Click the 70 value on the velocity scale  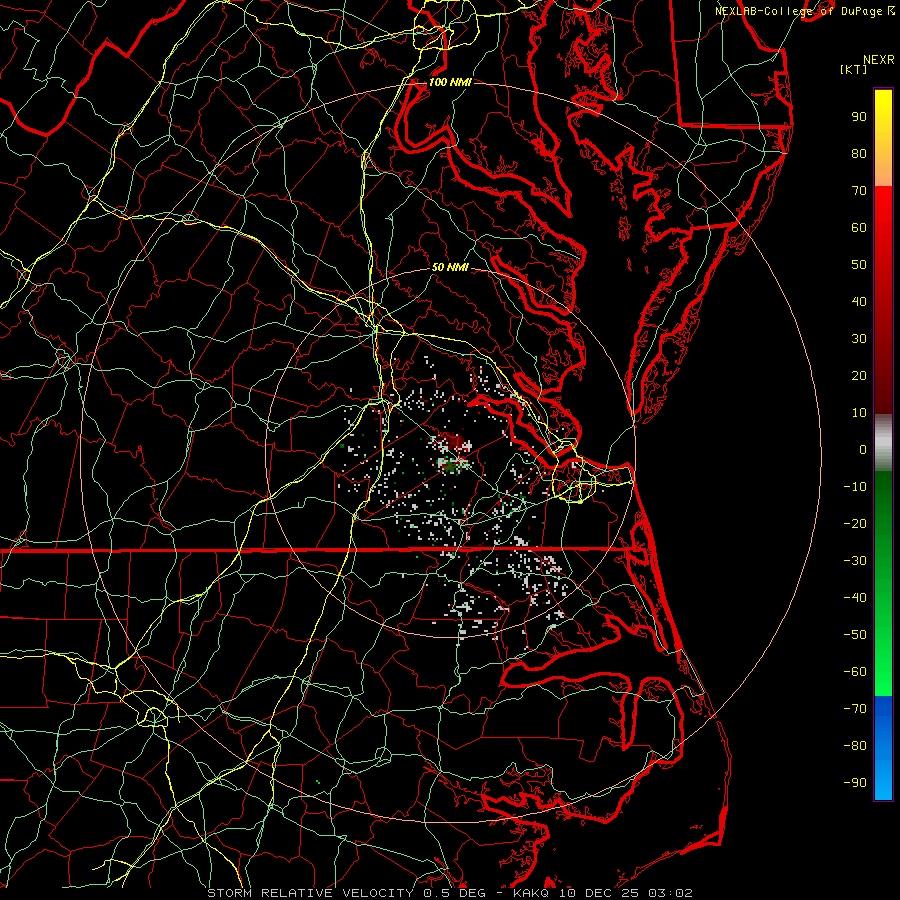[x=859, y=191]
